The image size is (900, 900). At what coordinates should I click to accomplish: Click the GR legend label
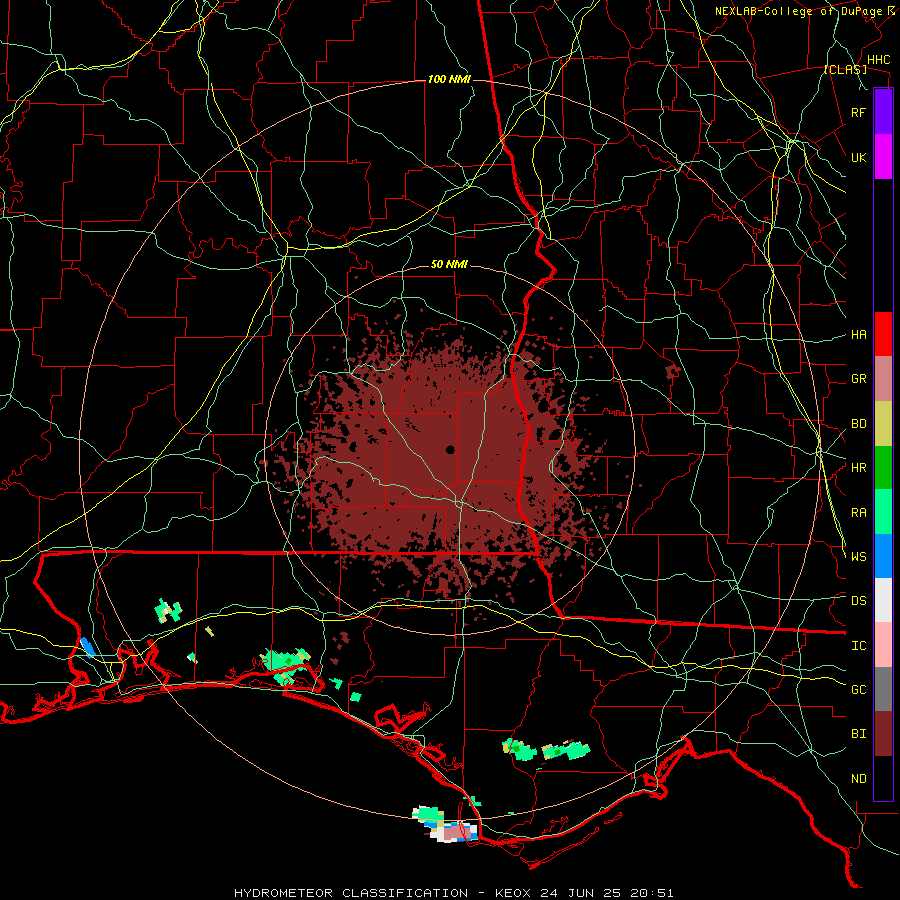pyautogui.click(x=858, y=379)
